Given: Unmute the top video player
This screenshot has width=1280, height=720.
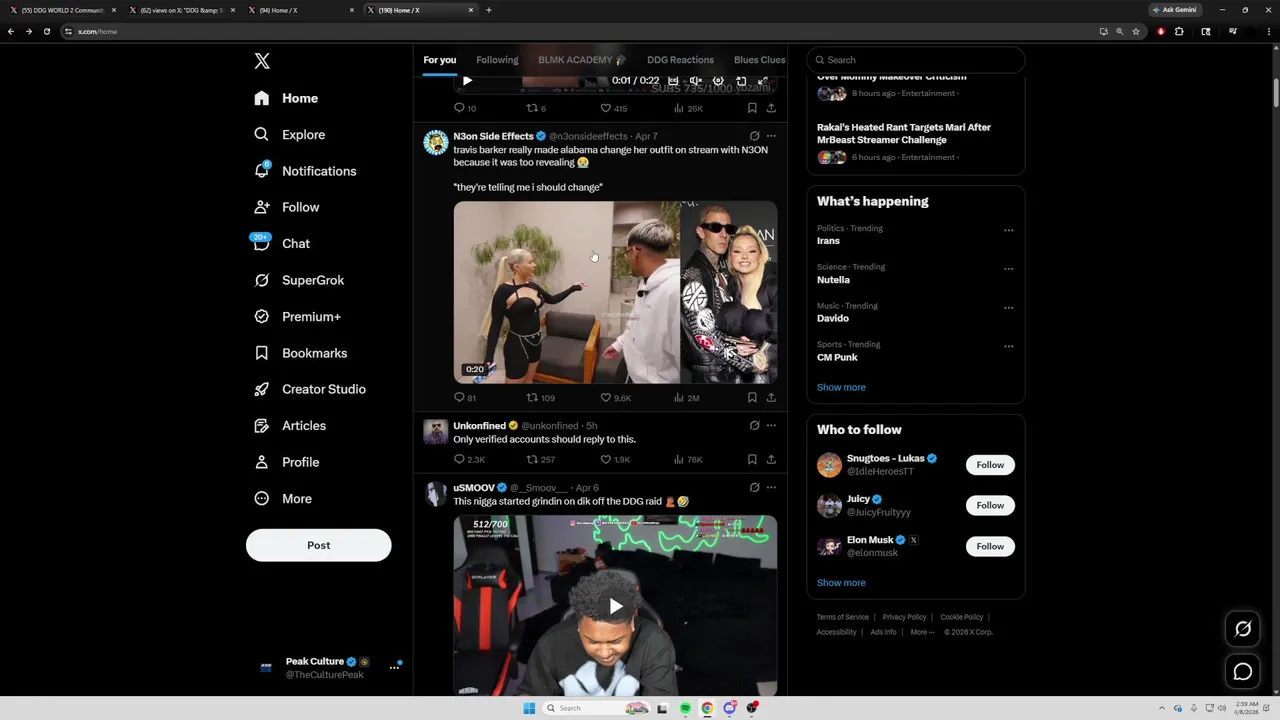Looking at the screenshot, I should (x=696, y=81).
